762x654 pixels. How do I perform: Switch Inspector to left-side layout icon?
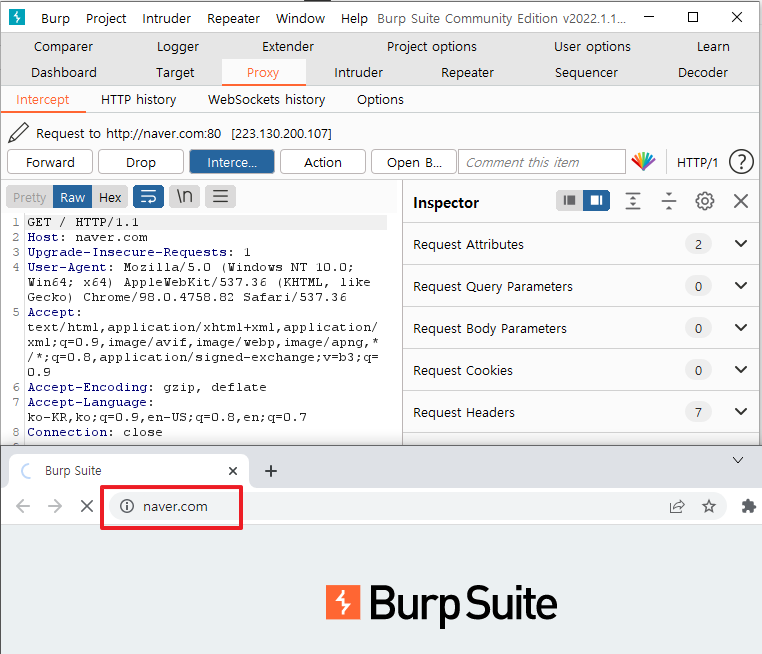(570, 201)
